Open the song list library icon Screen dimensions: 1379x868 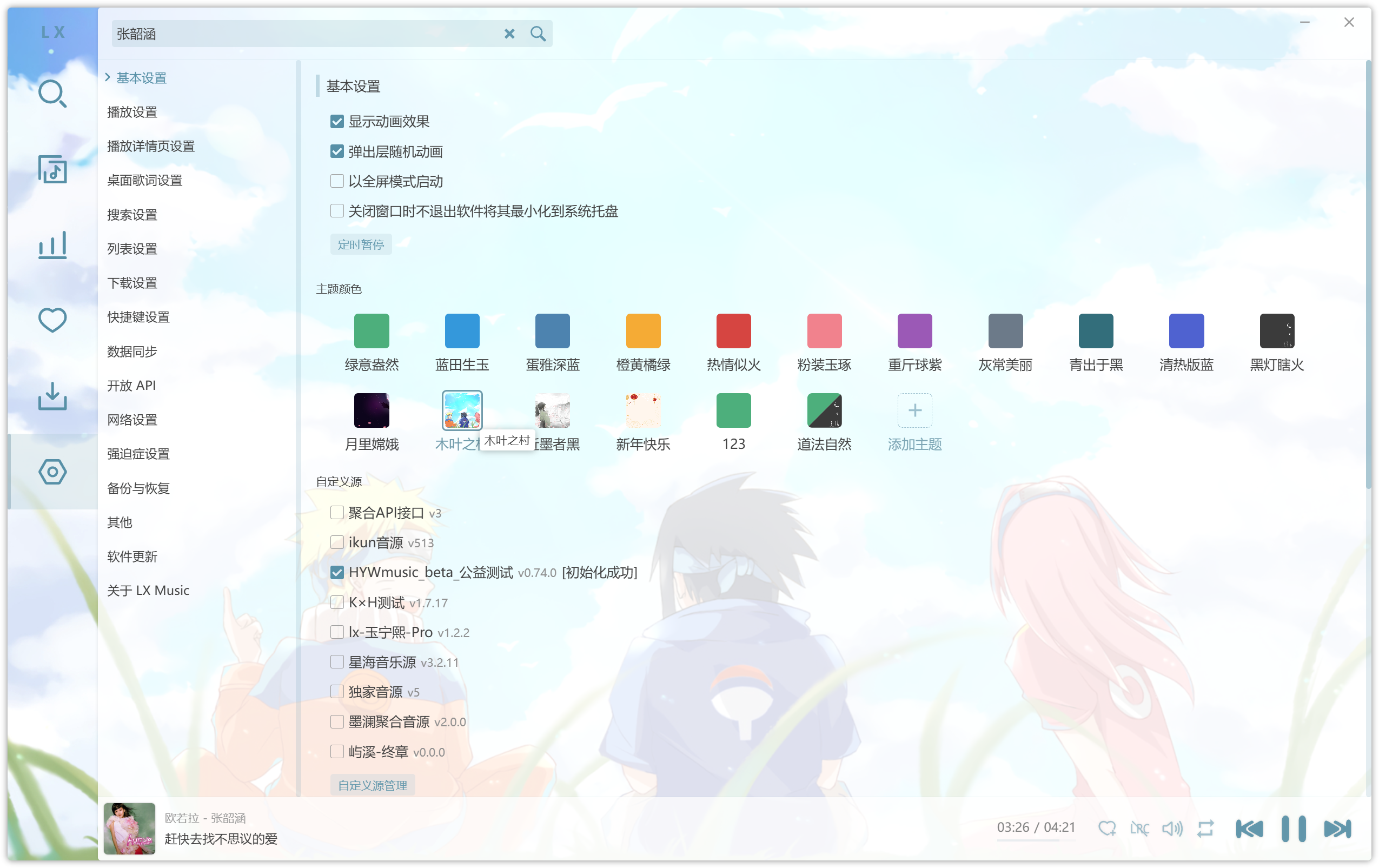(x=52, y=169)
